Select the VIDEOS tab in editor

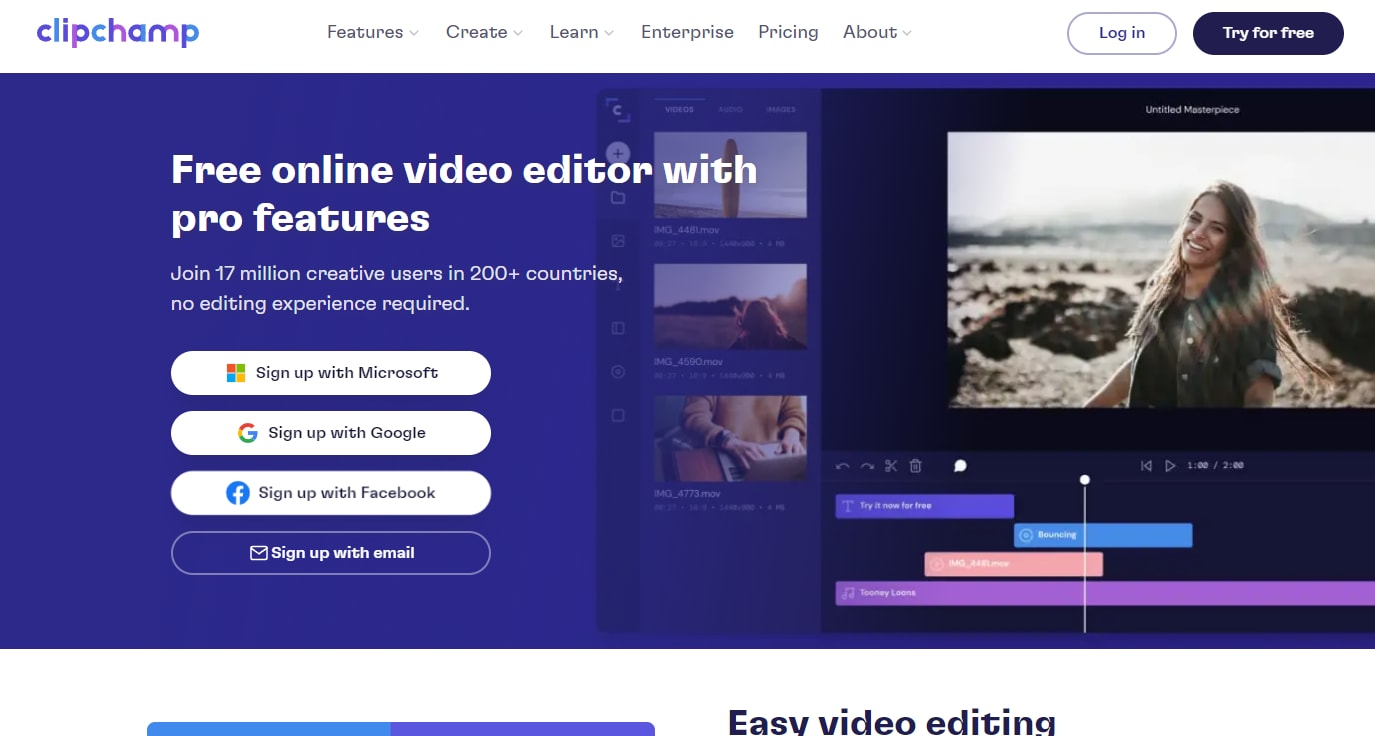click(679, 109)
